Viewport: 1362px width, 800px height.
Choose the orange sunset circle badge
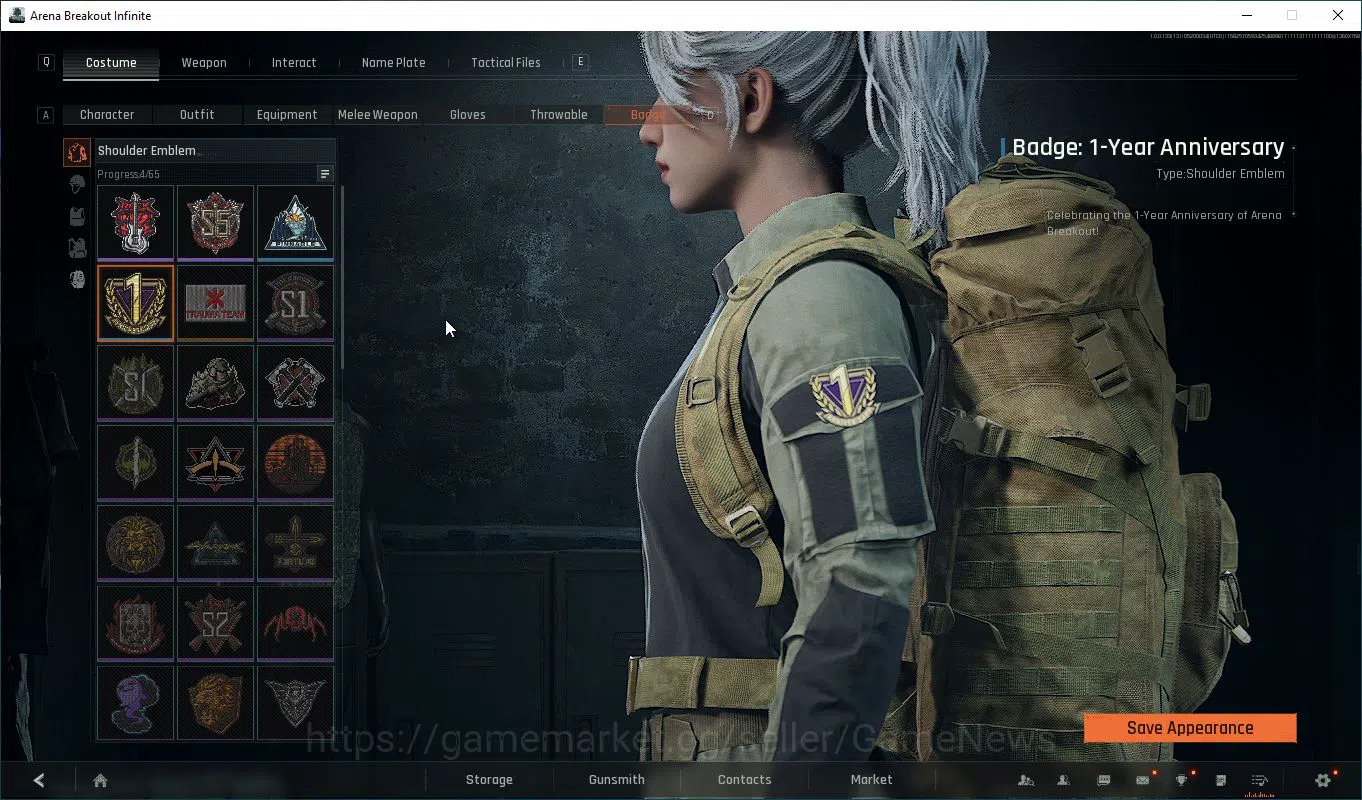(x=295, y=463)
